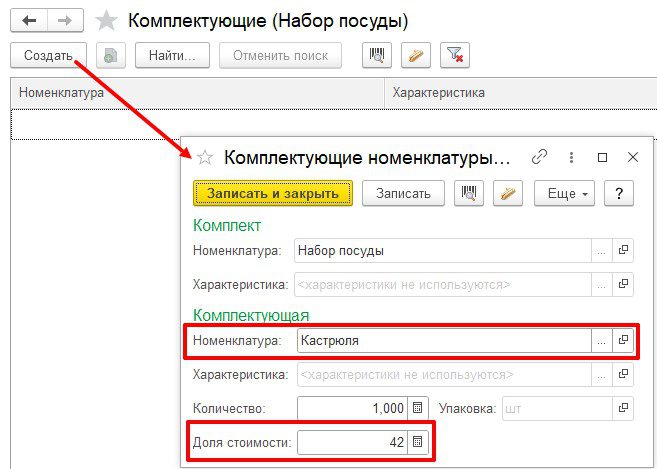Click the Создать button
This screenshot has width=657, height=469.
[48, 55]
